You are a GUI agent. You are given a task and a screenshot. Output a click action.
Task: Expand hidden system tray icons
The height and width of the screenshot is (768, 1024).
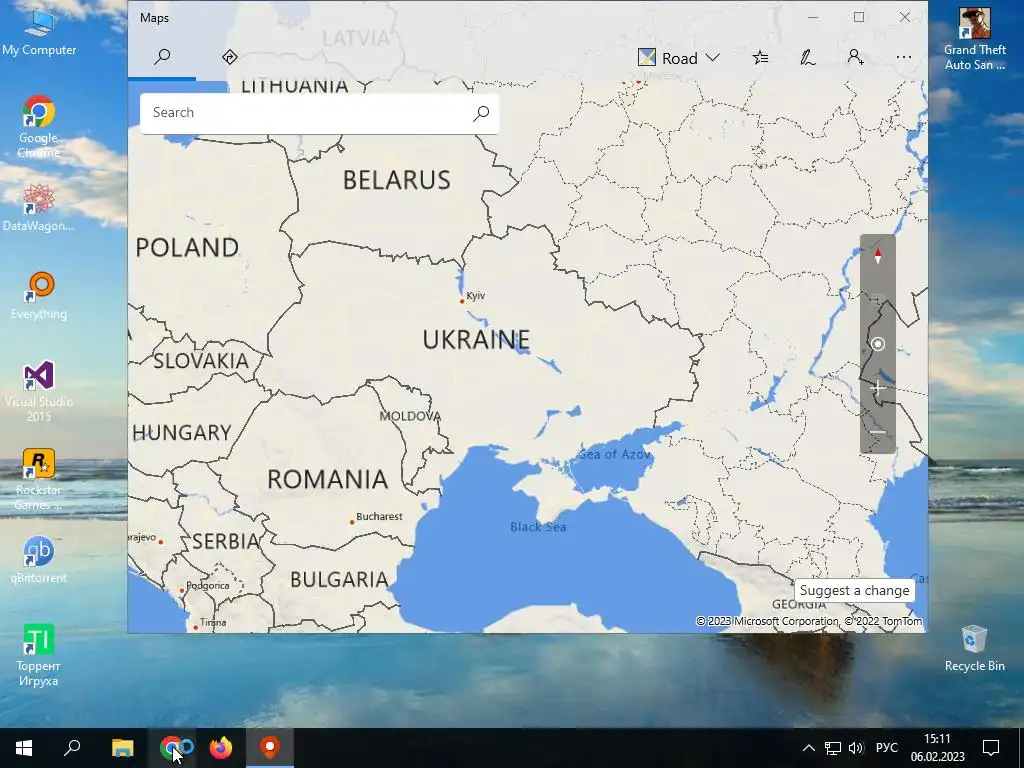808,748
